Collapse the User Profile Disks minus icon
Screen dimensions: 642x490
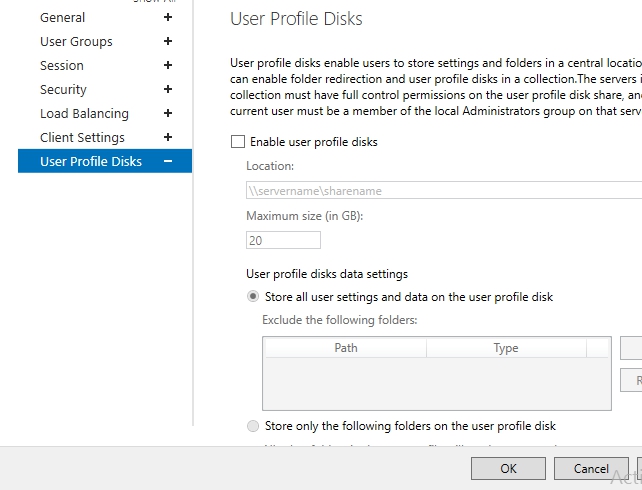[168, 161]
